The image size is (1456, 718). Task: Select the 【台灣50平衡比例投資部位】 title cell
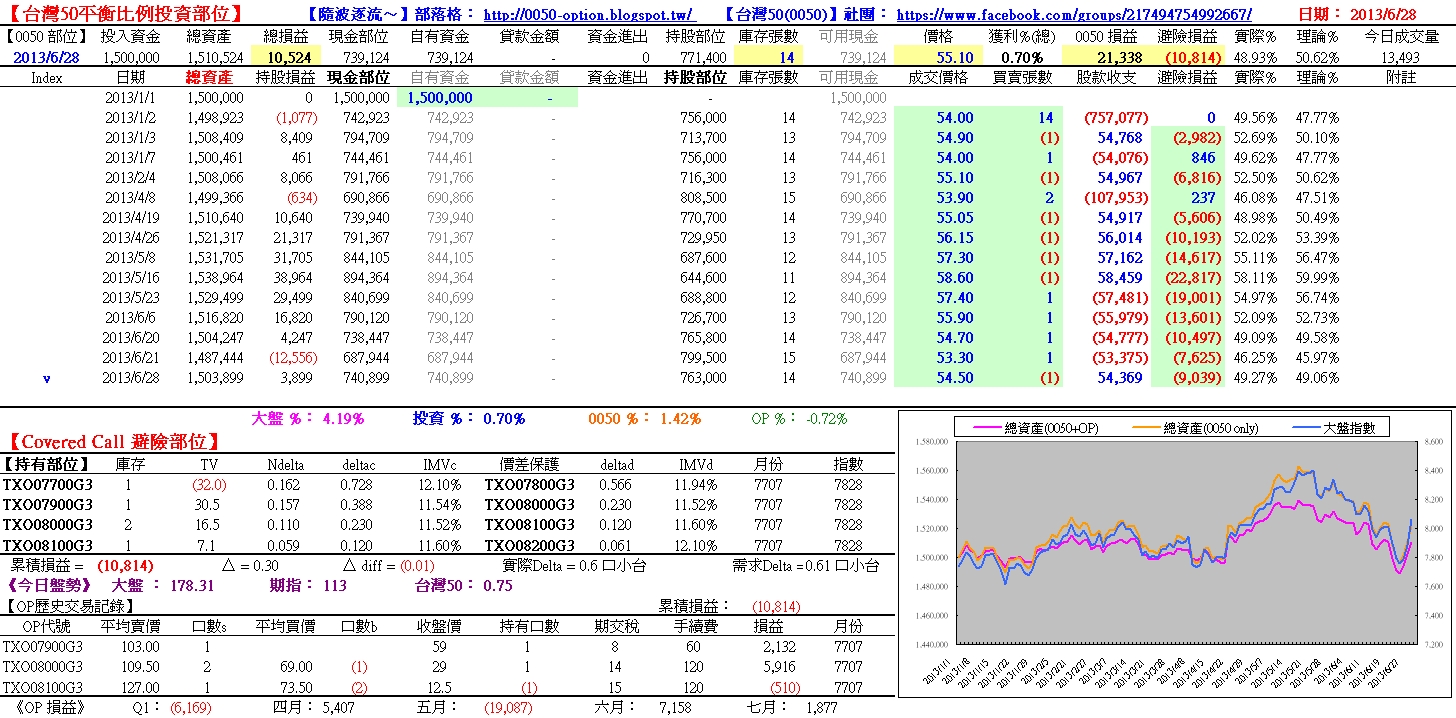[126, 14]
